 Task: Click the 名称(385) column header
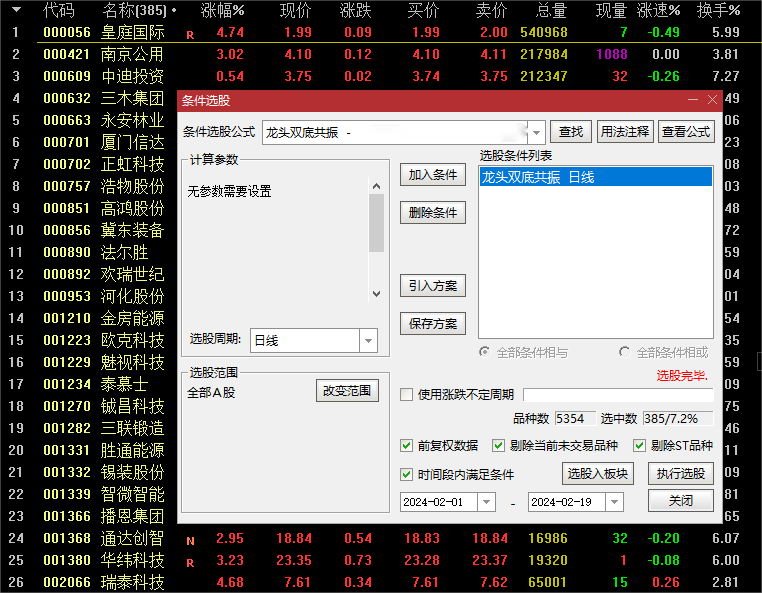tap(135, 10)
